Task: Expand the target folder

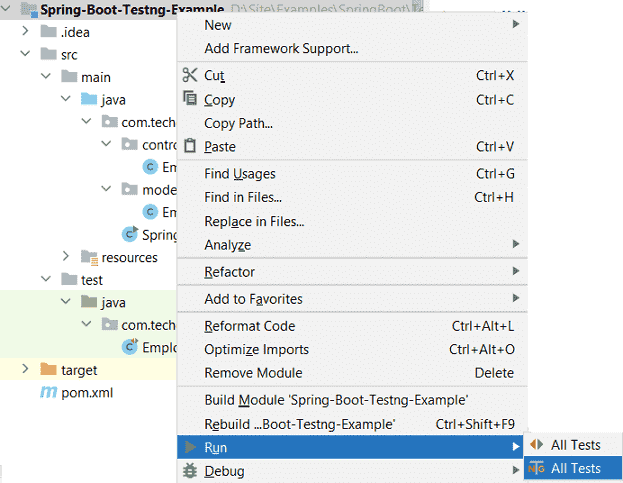Action: 25,369
